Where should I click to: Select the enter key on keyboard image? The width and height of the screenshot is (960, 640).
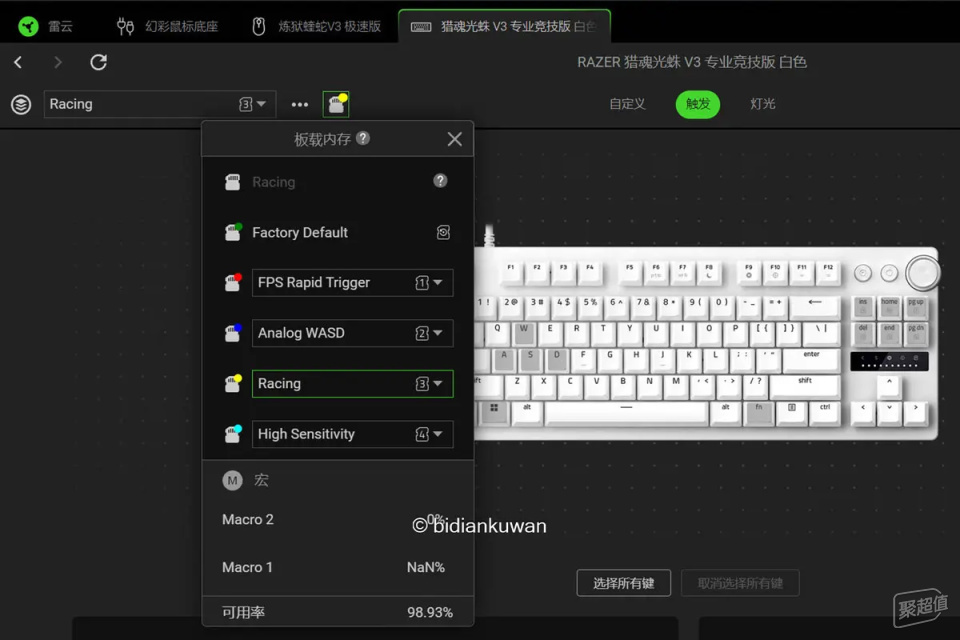811,359
